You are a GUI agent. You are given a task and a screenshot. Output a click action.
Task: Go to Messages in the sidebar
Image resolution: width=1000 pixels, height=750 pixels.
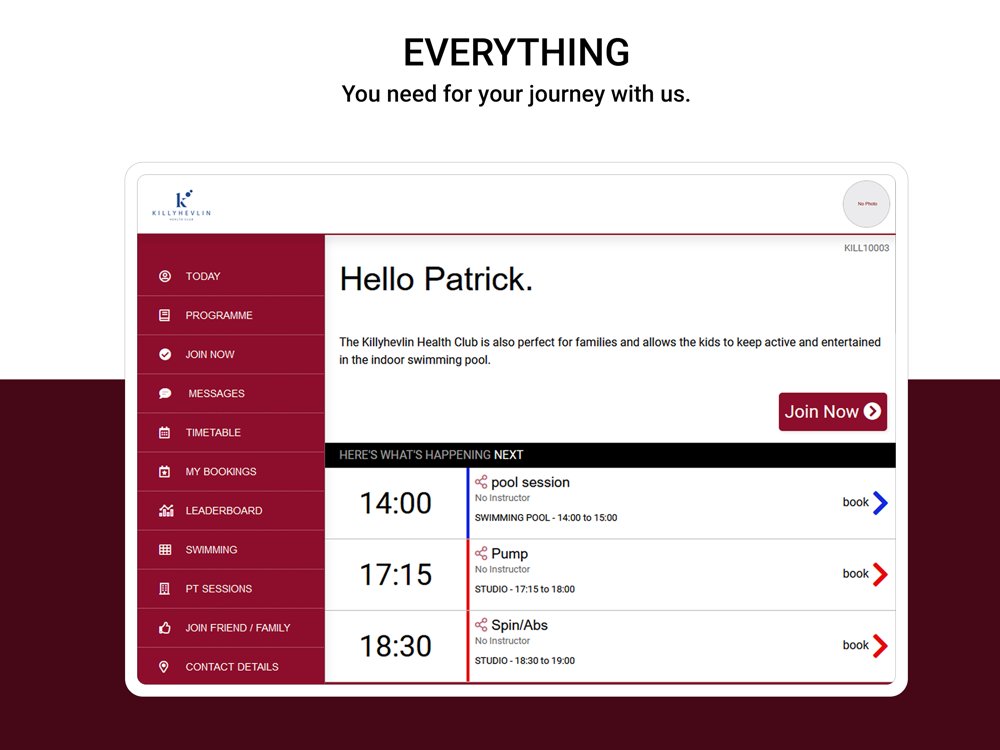(231, 393)
